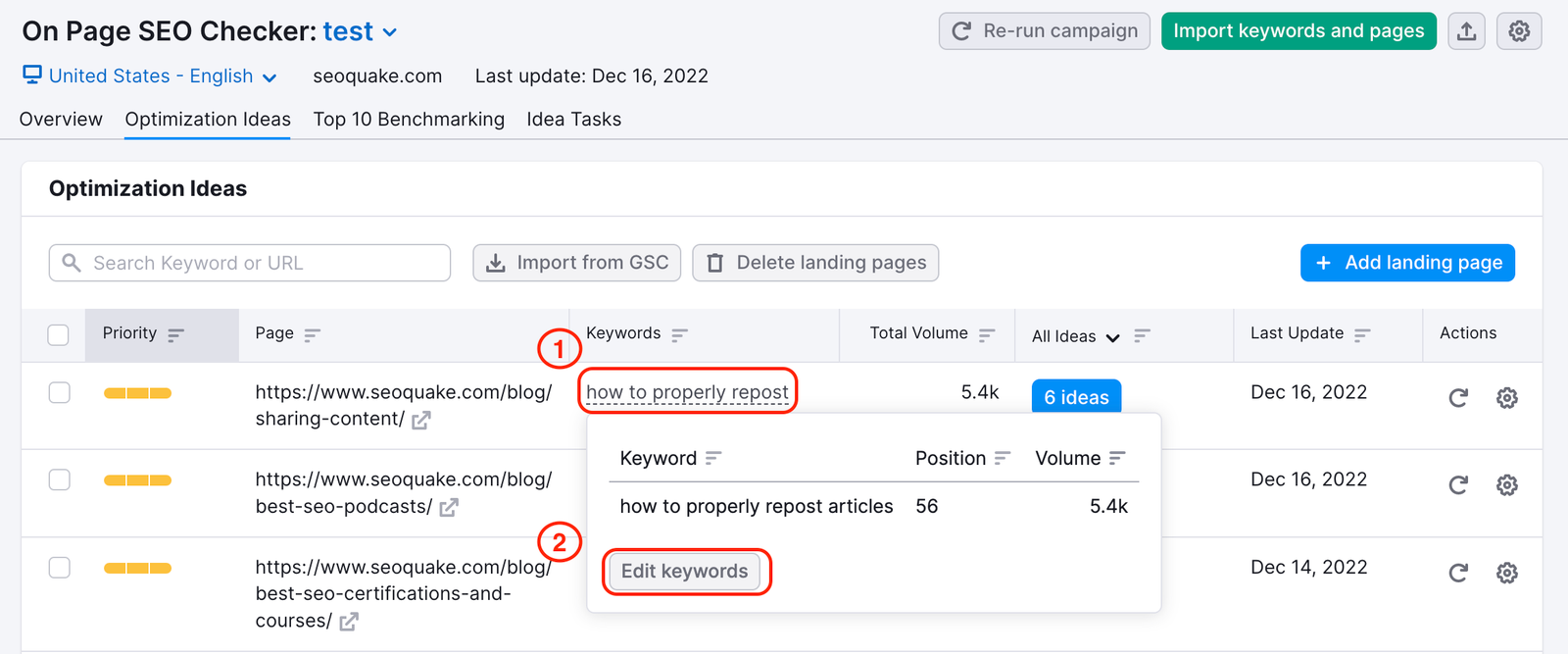The height and width of the screenshot is (654, 1568).
Task: Click the Re-run campaign button
Action: (1044, 31)
